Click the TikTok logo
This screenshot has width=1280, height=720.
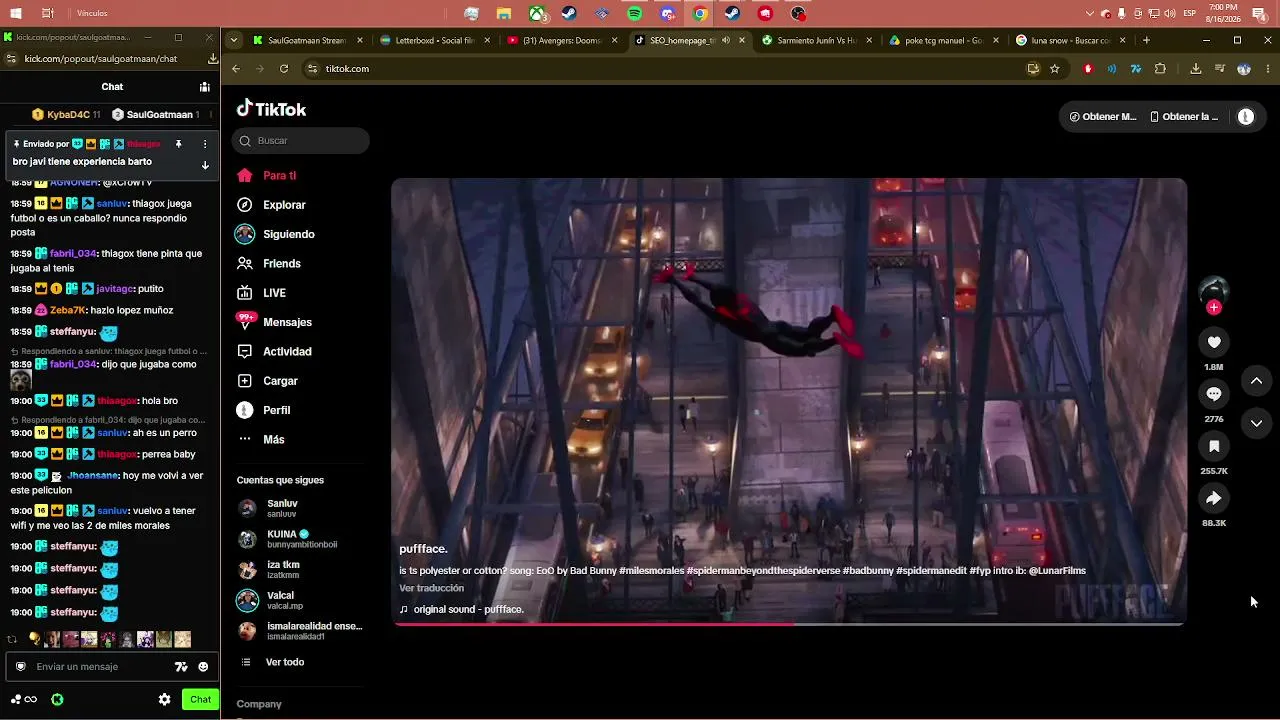(272, 109)
